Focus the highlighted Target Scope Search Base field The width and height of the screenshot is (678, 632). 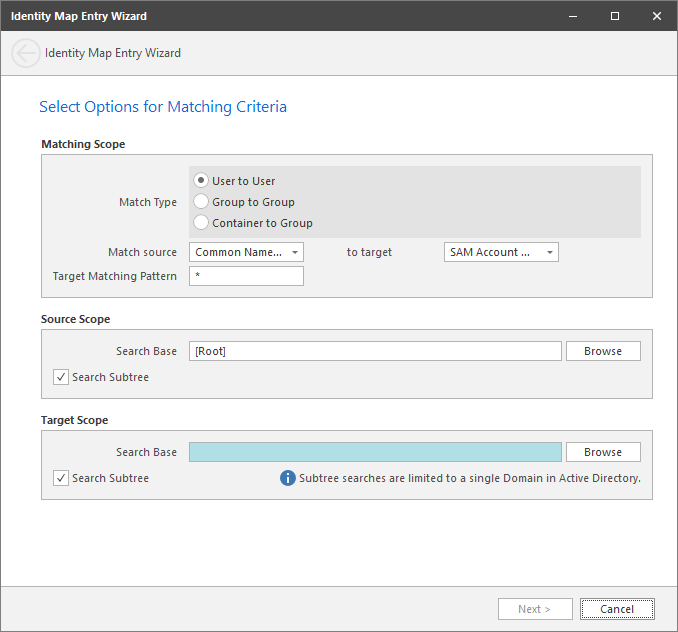click(x=375, y=452)
